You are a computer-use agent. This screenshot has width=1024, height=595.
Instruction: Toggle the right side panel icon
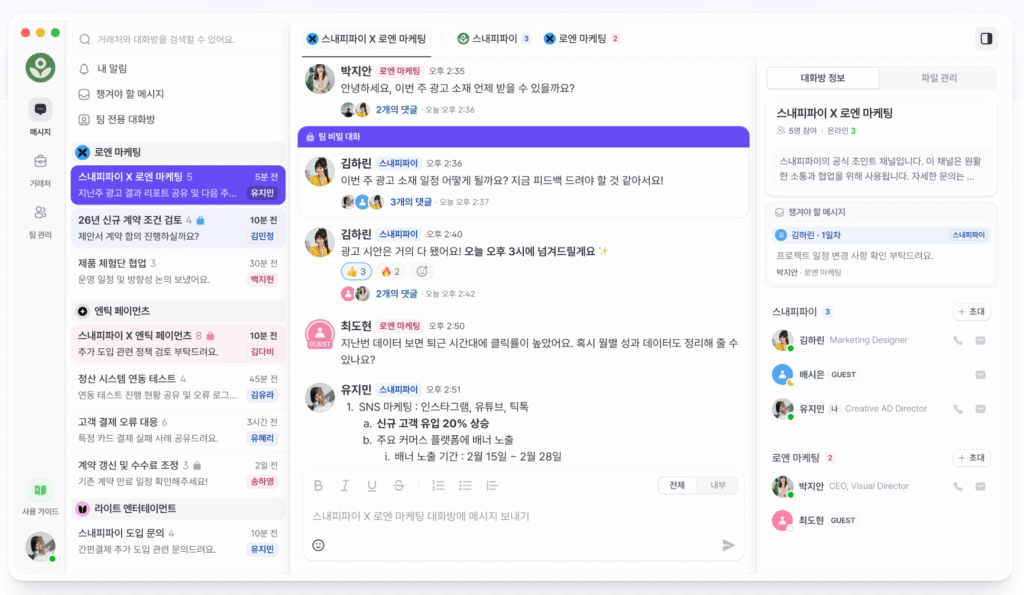point(986,39)
